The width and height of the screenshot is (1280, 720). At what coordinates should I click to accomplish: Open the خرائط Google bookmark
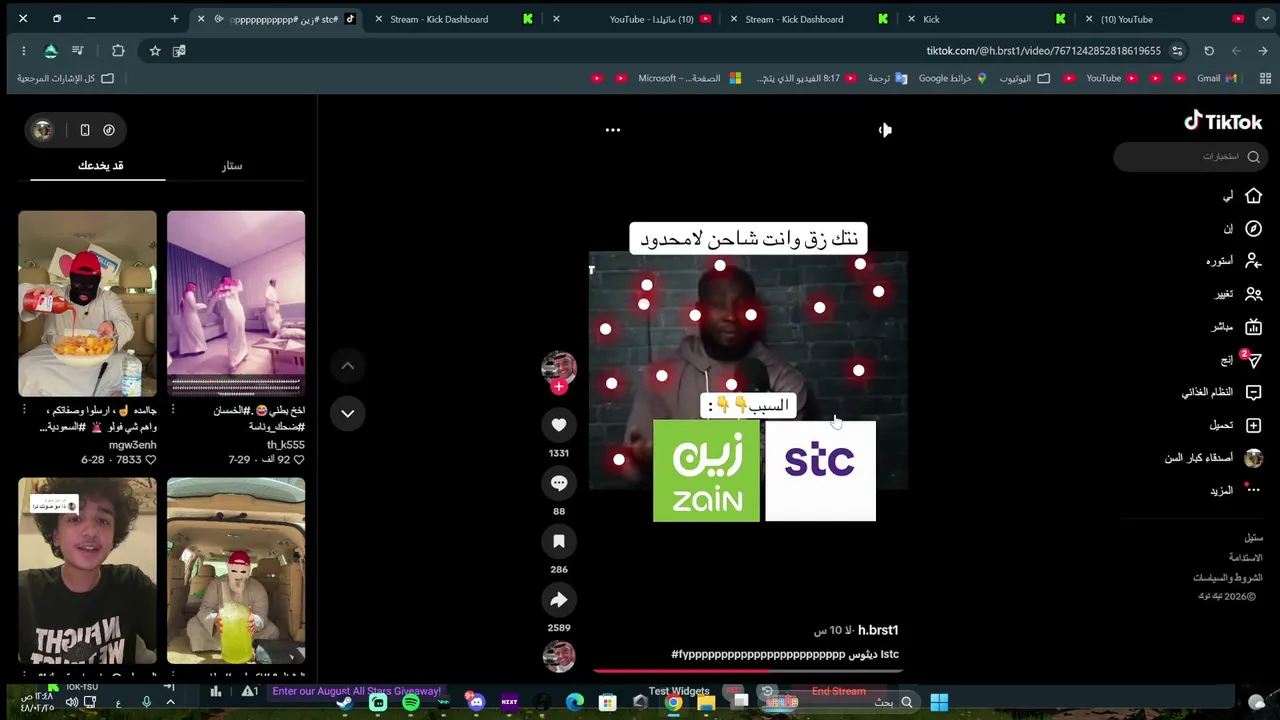952,78
